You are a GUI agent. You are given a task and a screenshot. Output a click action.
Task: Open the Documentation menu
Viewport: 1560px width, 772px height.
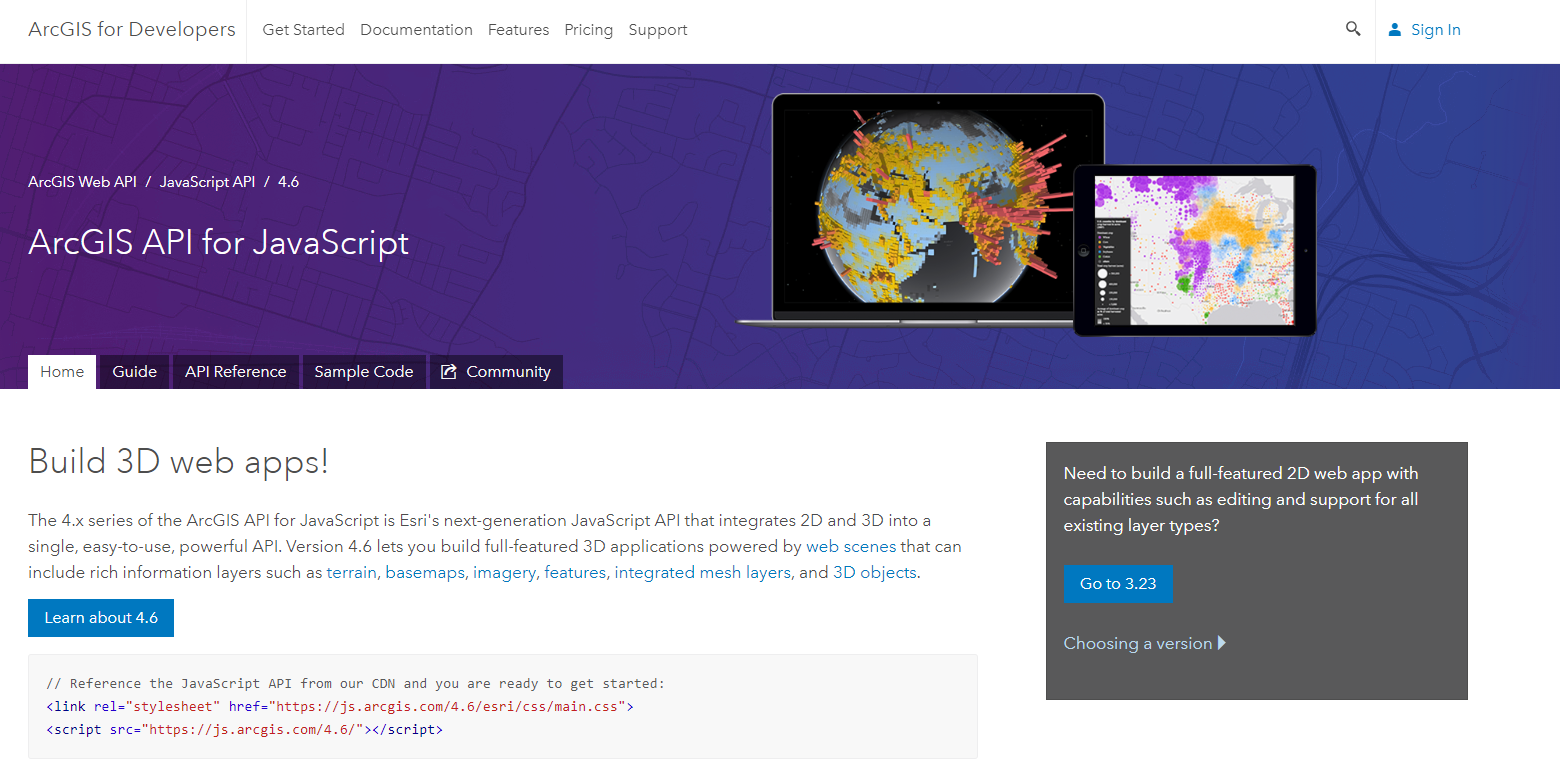(x=416, y=30)
